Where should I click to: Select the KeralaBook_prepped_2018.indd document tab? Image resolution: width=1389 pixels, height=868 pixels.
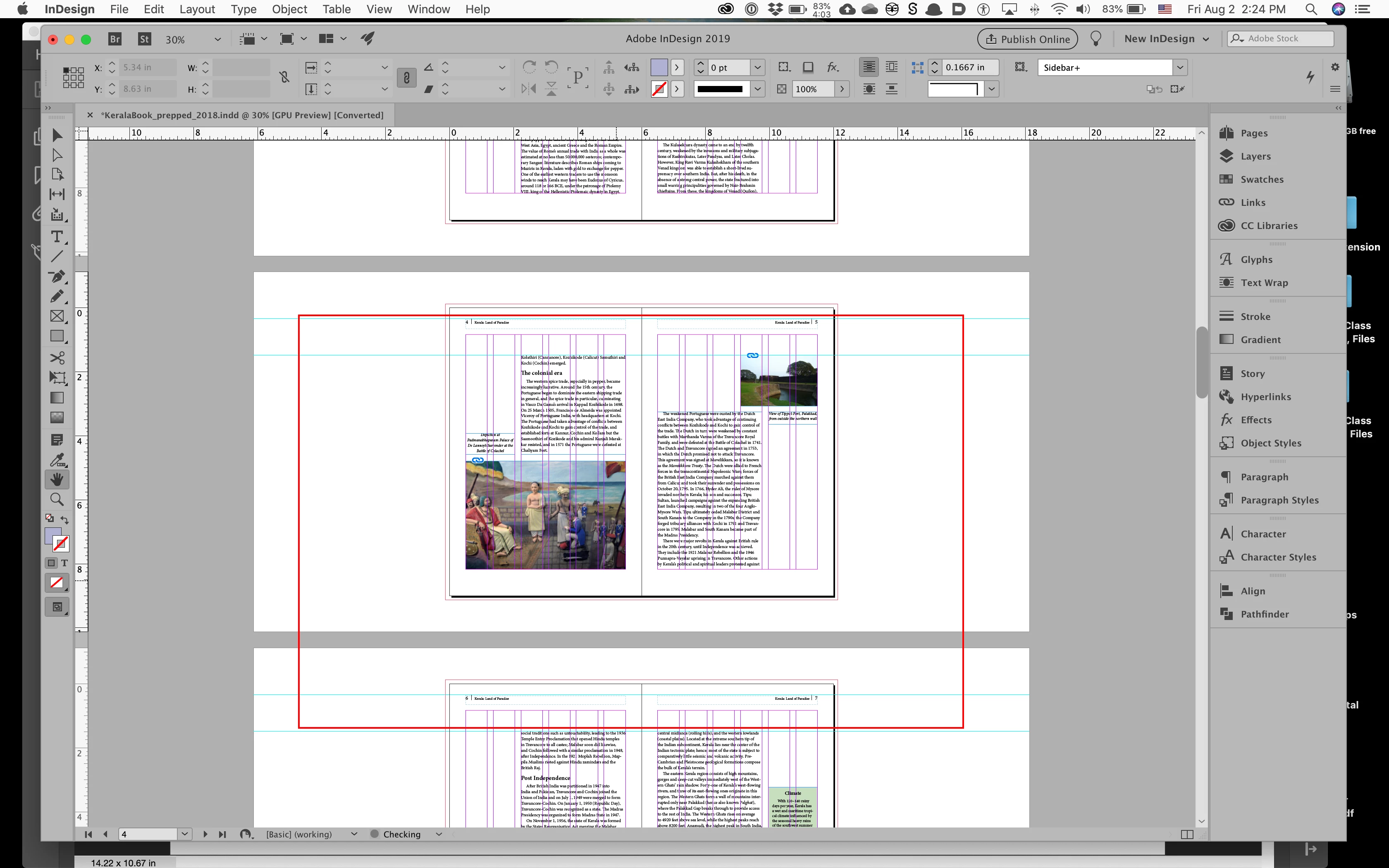click(242, 115)
